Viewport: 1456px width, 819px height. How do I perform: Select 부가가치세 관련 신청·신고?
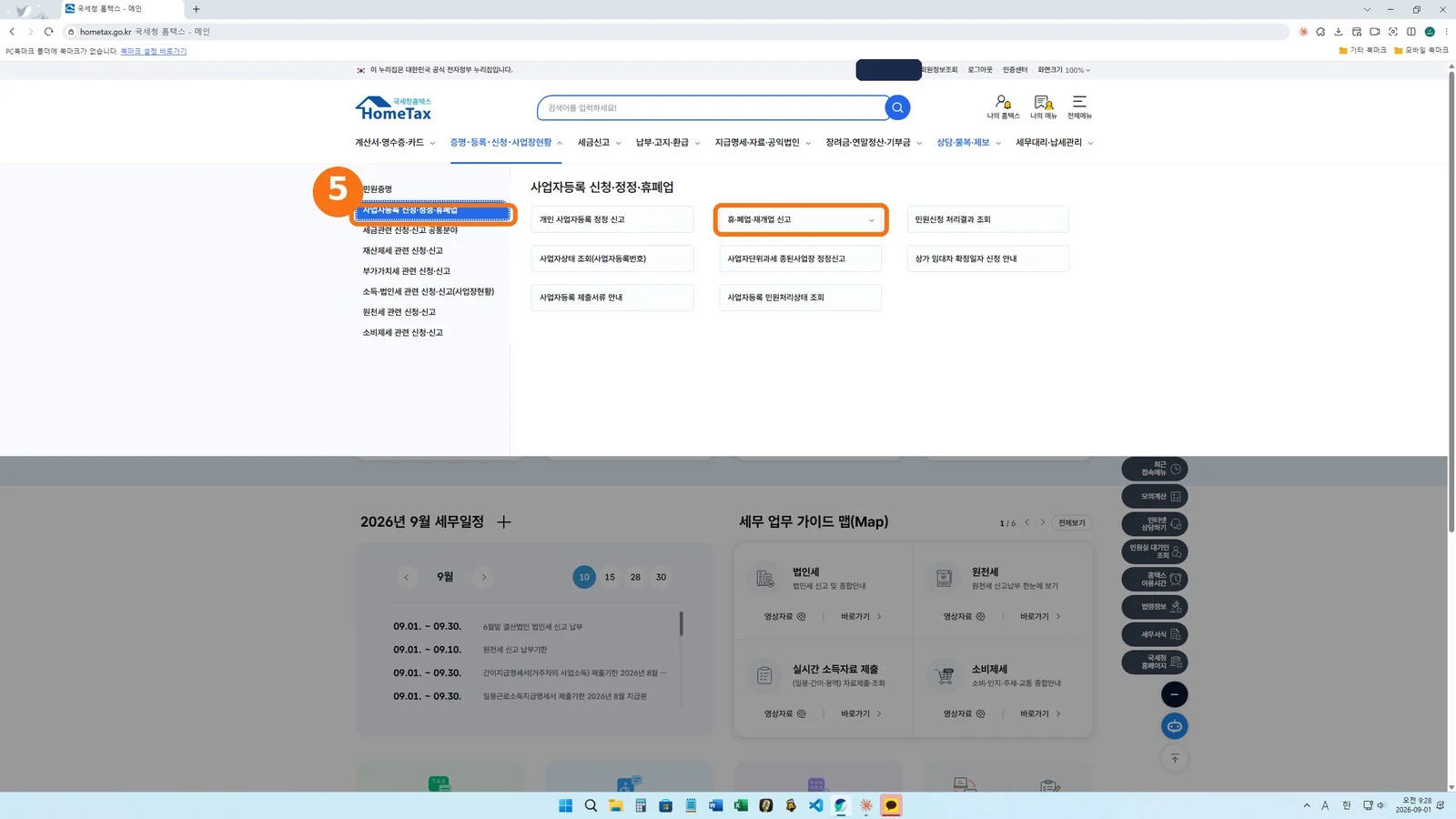(406, 271)
